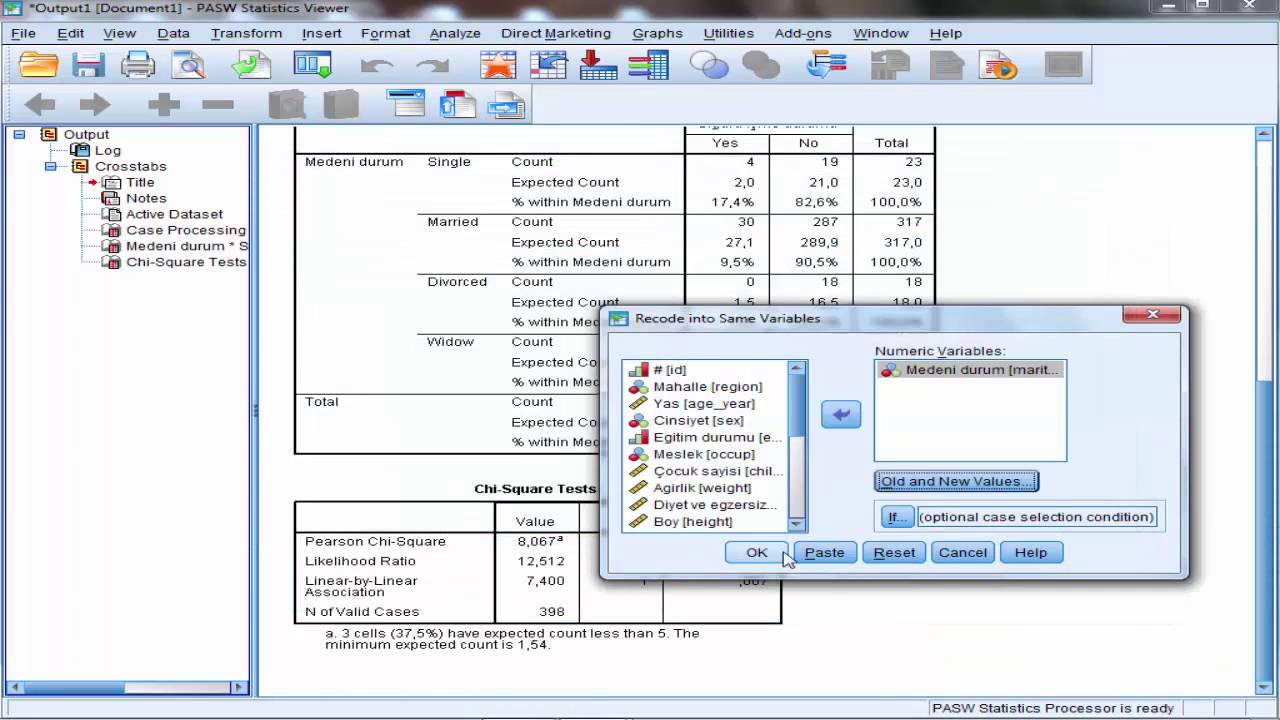Viewport: 1280px width, 720px height.
Task: Select Agirlik [weight] variable in list
Action: pos(702,488)
